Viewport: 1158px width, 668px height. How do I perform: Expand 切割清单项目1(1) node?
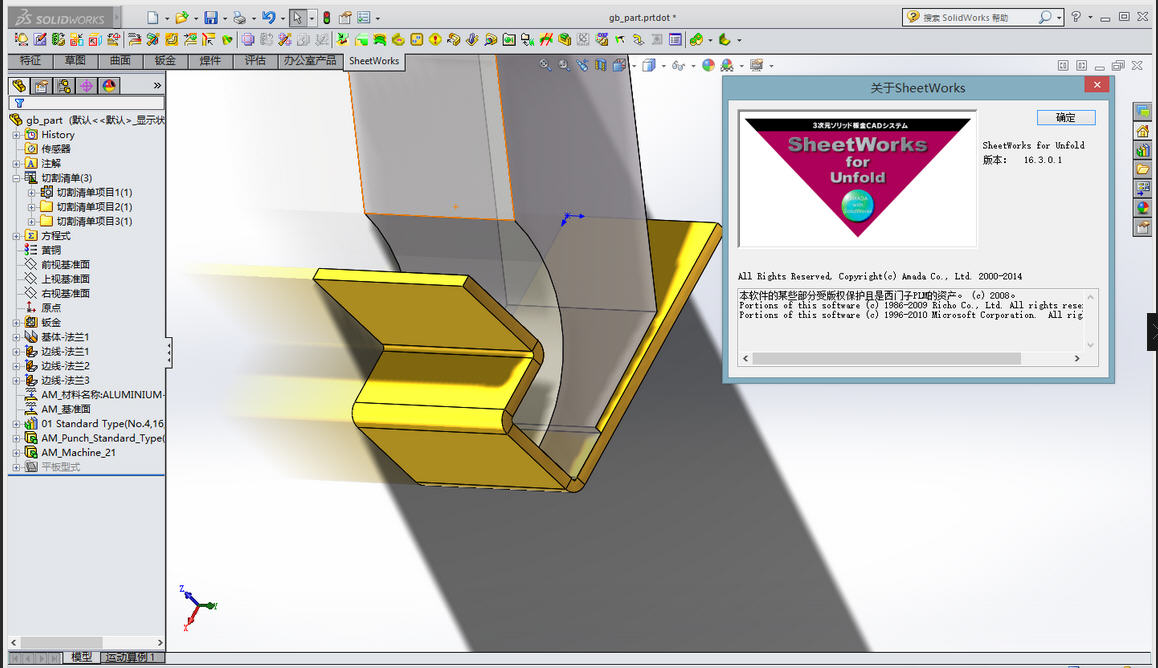pyautogui.click(x=31, y=193)
